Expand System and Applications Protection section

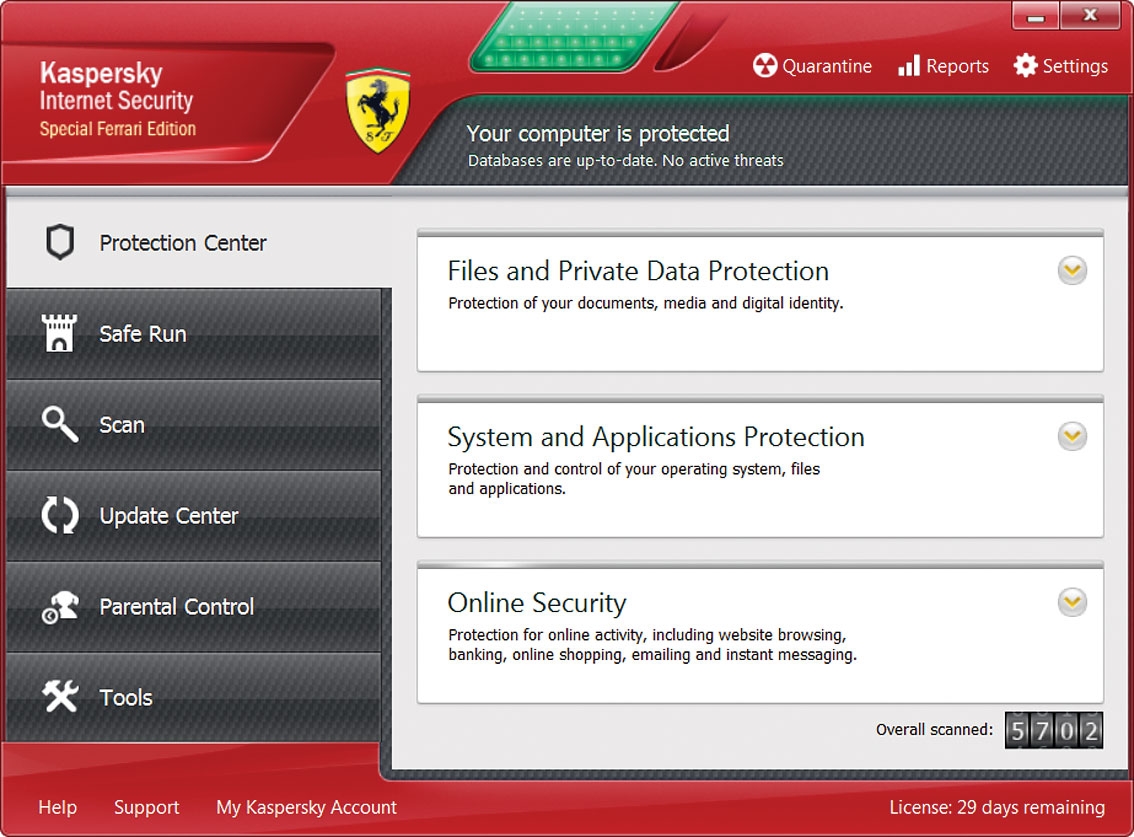1072,437
